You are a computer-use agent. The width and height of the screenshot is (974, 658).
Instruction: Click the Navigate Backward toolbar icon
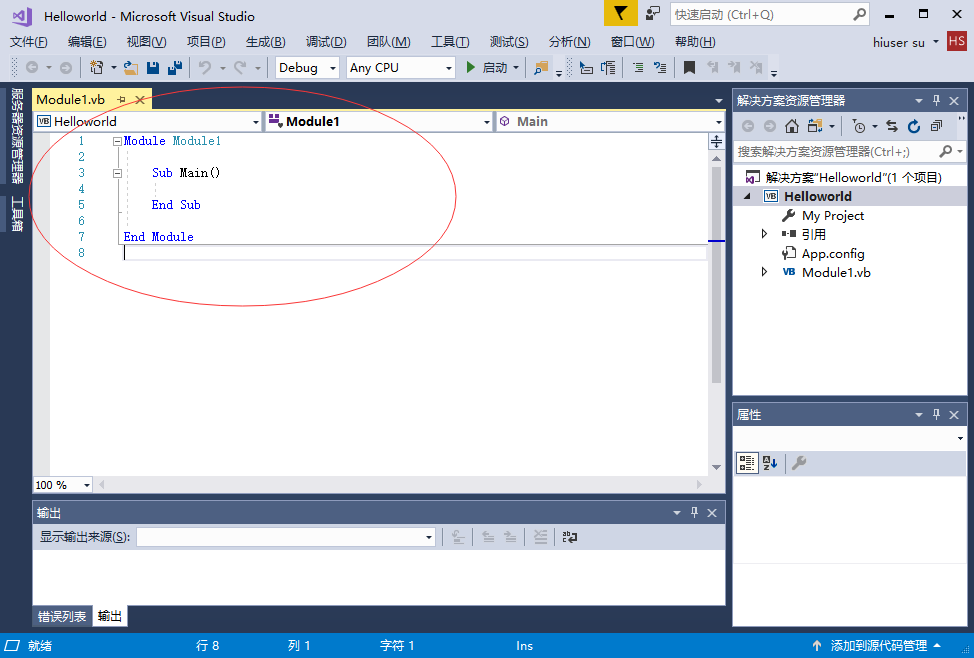tap(32, 67)
